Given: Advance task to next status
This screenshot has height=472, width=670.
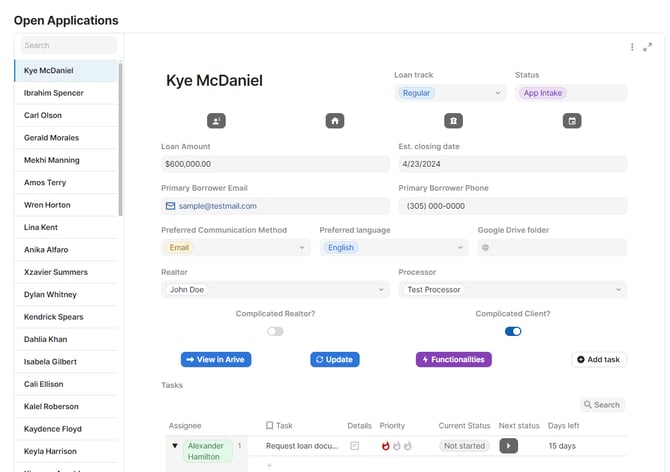Looking at the screenshot, I should coord(508,446).
